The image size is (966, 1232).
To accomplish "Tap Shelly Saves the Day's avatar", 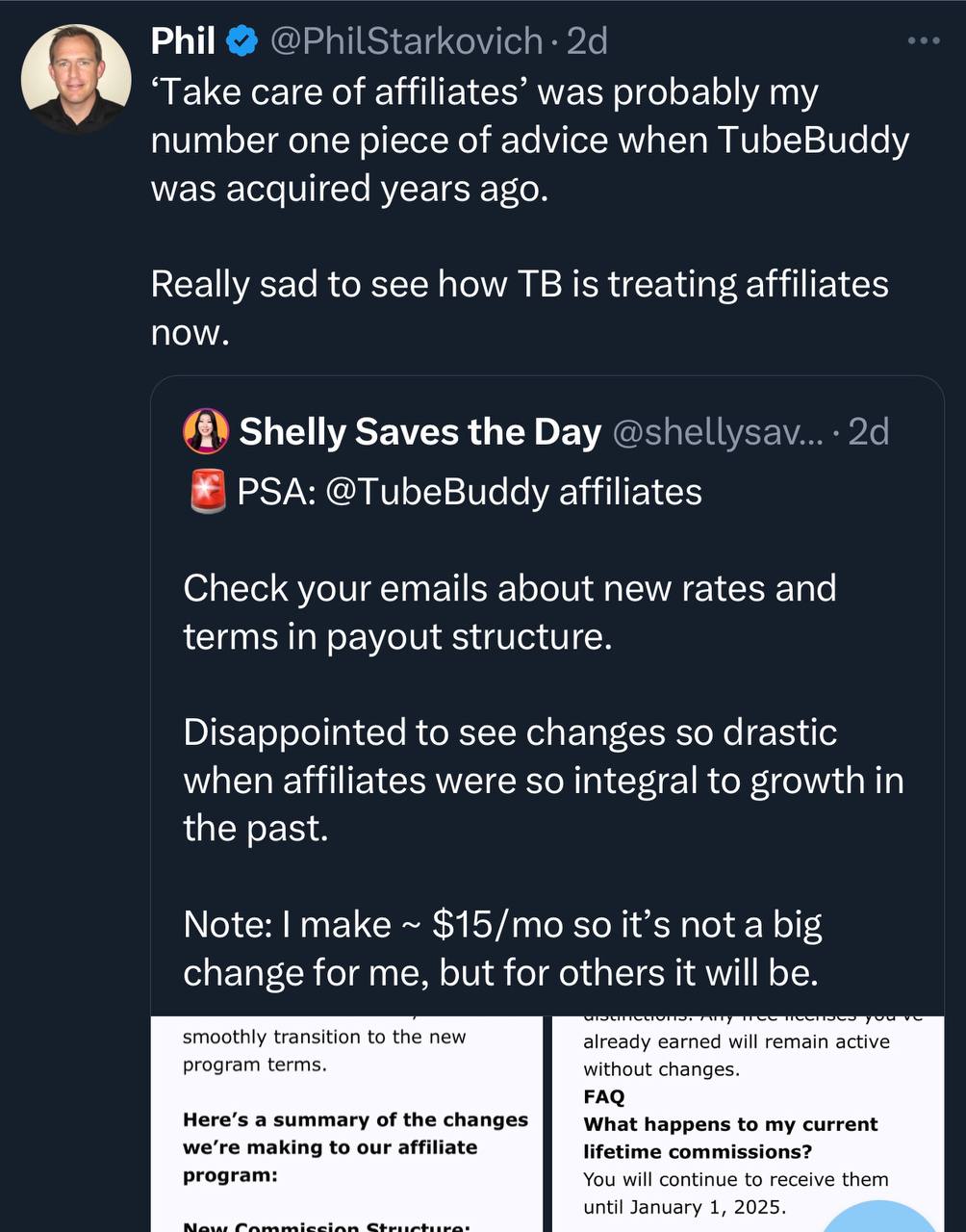I will click(x=205, y=431).
